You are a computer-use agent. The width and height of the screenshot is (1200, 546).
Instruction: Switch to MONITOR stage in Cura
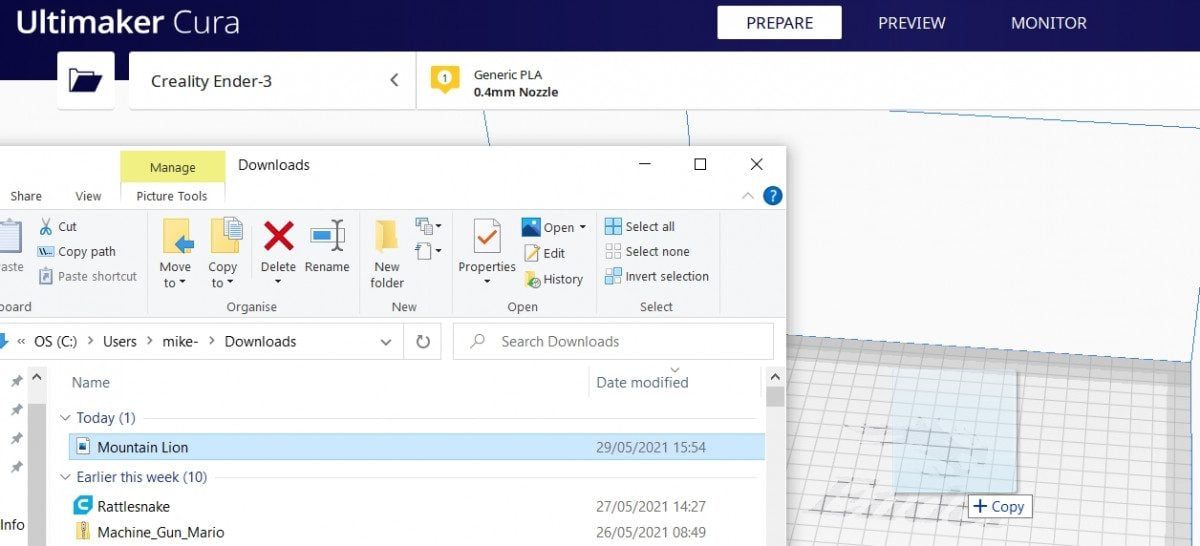(1048, 23)
